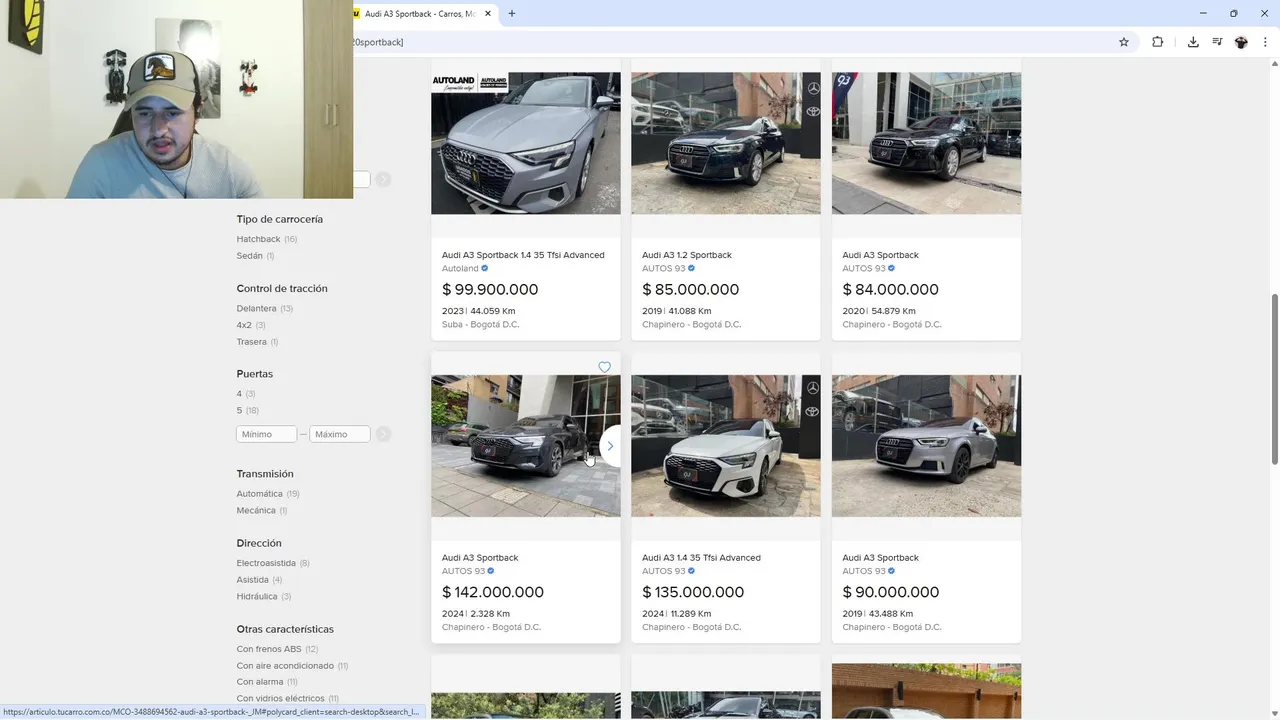Open the browser extensions menu
Viewport: 1280px width, 720px height.
1158,42
